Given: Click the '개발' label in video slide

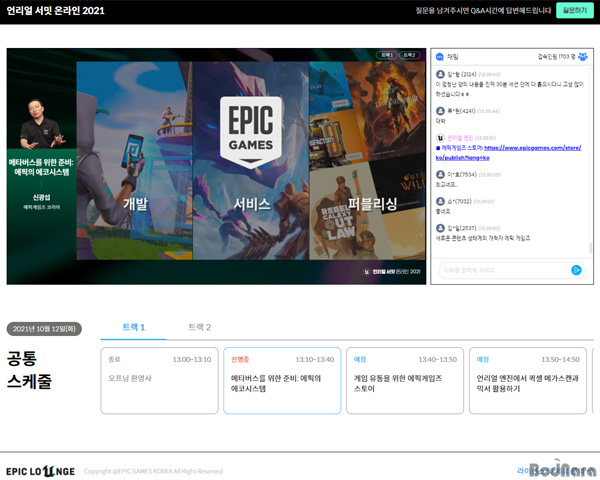Looking at the screenshot, I should 135,204.
